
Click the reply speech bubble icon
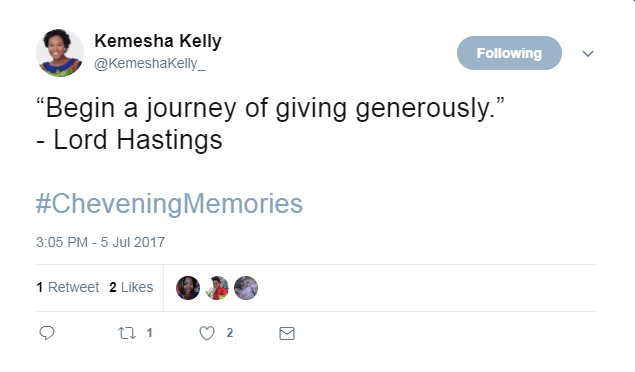47,333
